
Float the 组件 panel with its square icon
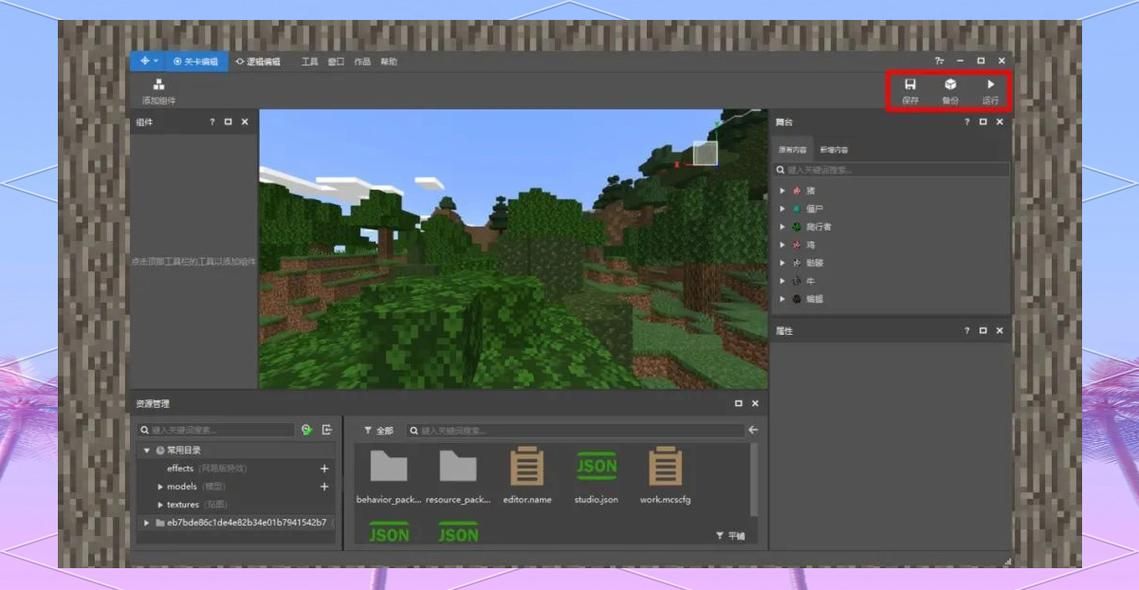coord(228,122)
